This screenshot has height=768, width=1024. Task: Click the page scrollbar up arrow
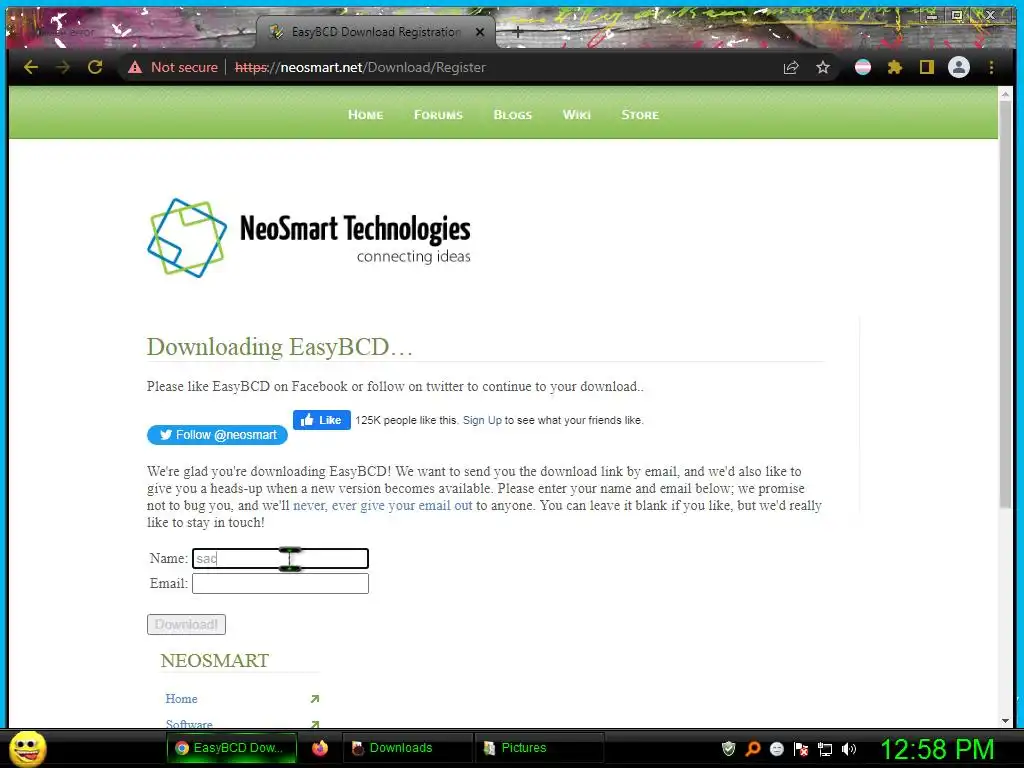click(1005, 94)
